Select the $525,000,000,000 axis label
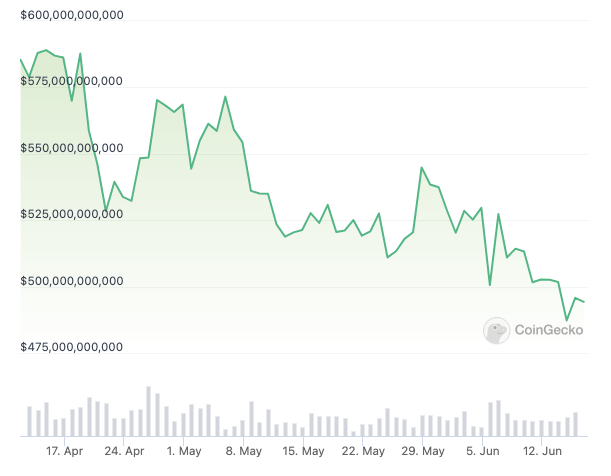The image size is (611, 476). click(x=72, y=214)
